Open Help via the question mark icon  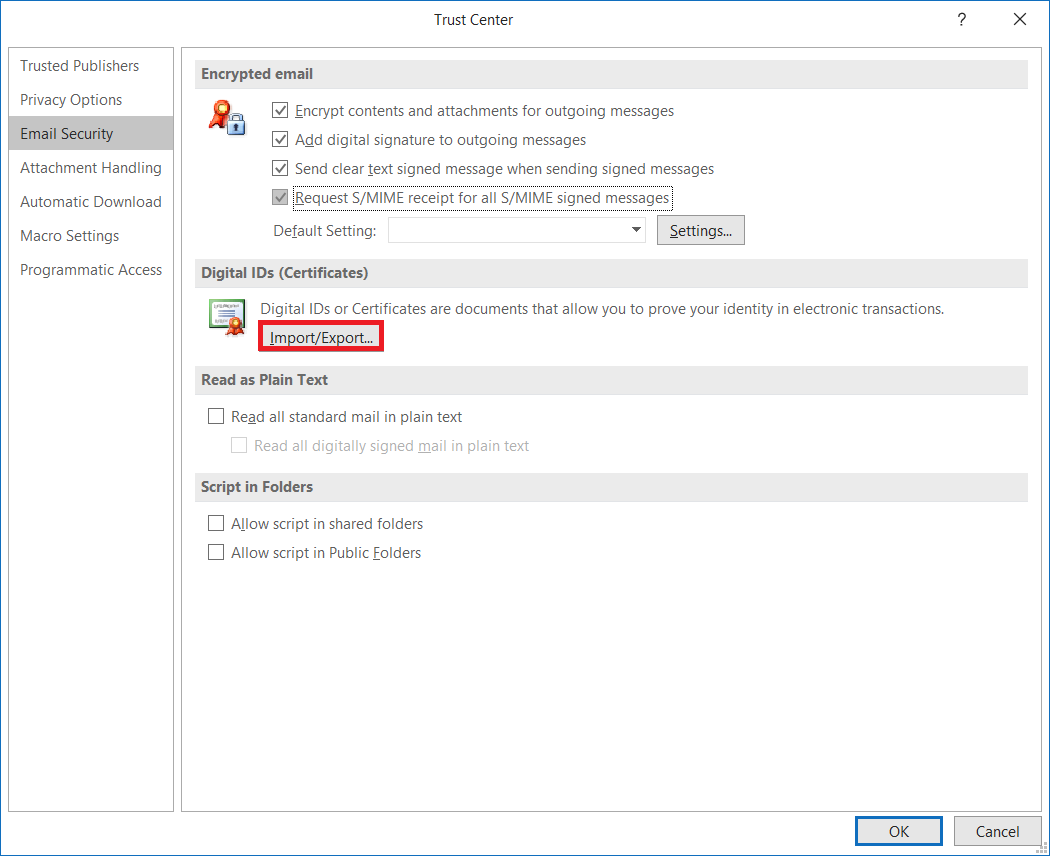point(961,19)
